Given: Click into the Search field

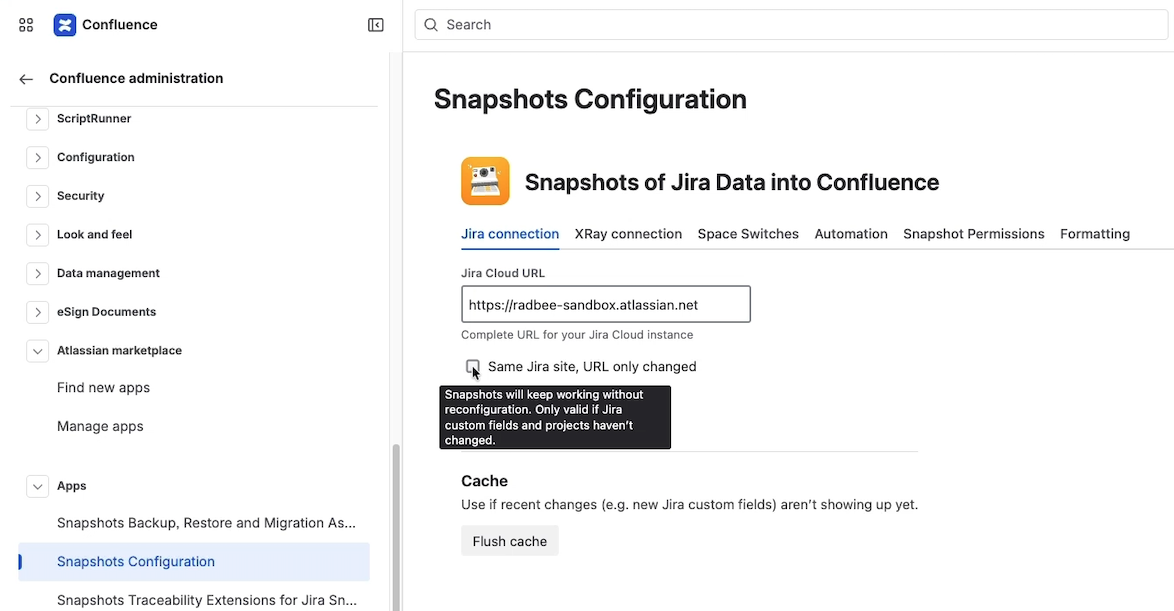Looking at the screenshot, I should coord(791,25).
